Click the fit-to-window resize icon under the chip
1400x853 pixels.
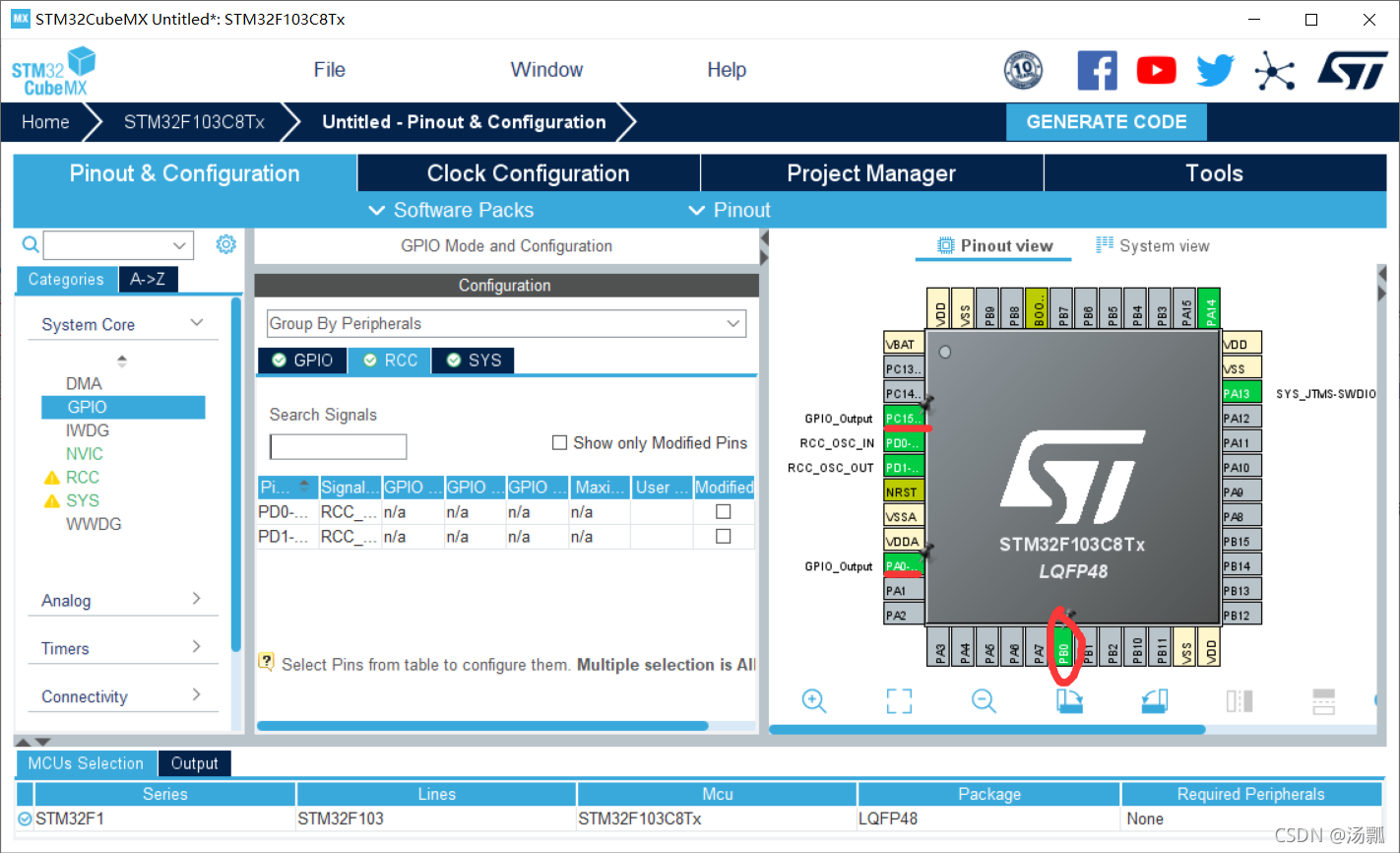[x=899, y=700]
